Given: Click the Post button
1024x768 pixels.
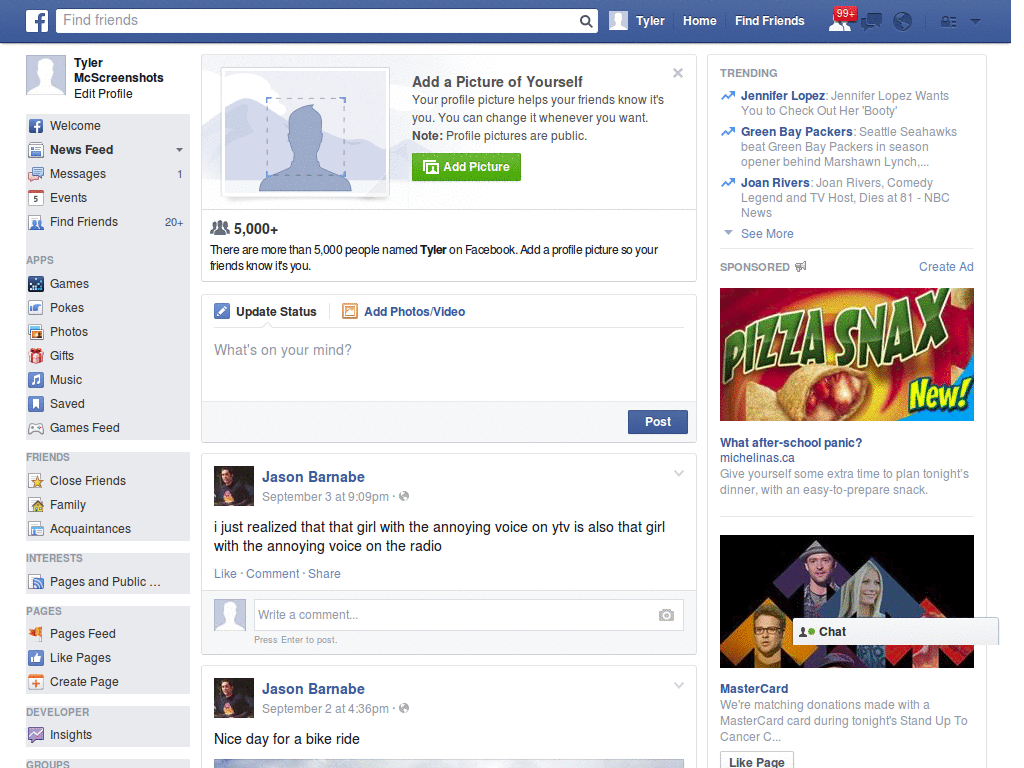Looking at the screenshot, I should tap(658, 422).
